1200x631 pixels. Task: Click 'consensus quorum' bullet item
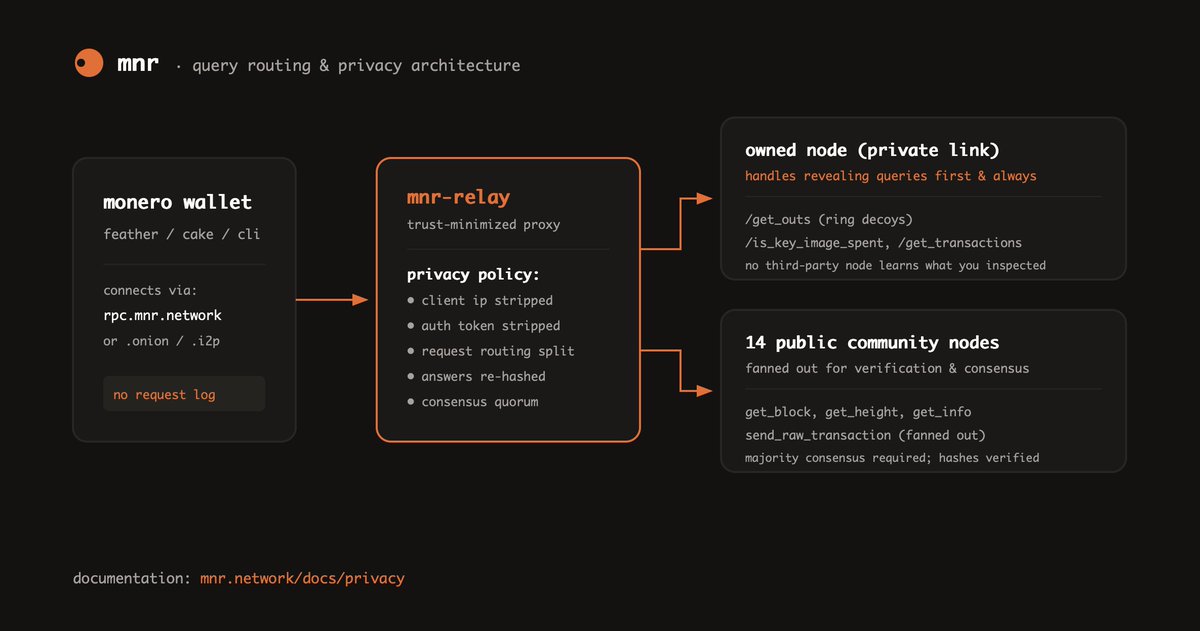(x=473, y=402)
